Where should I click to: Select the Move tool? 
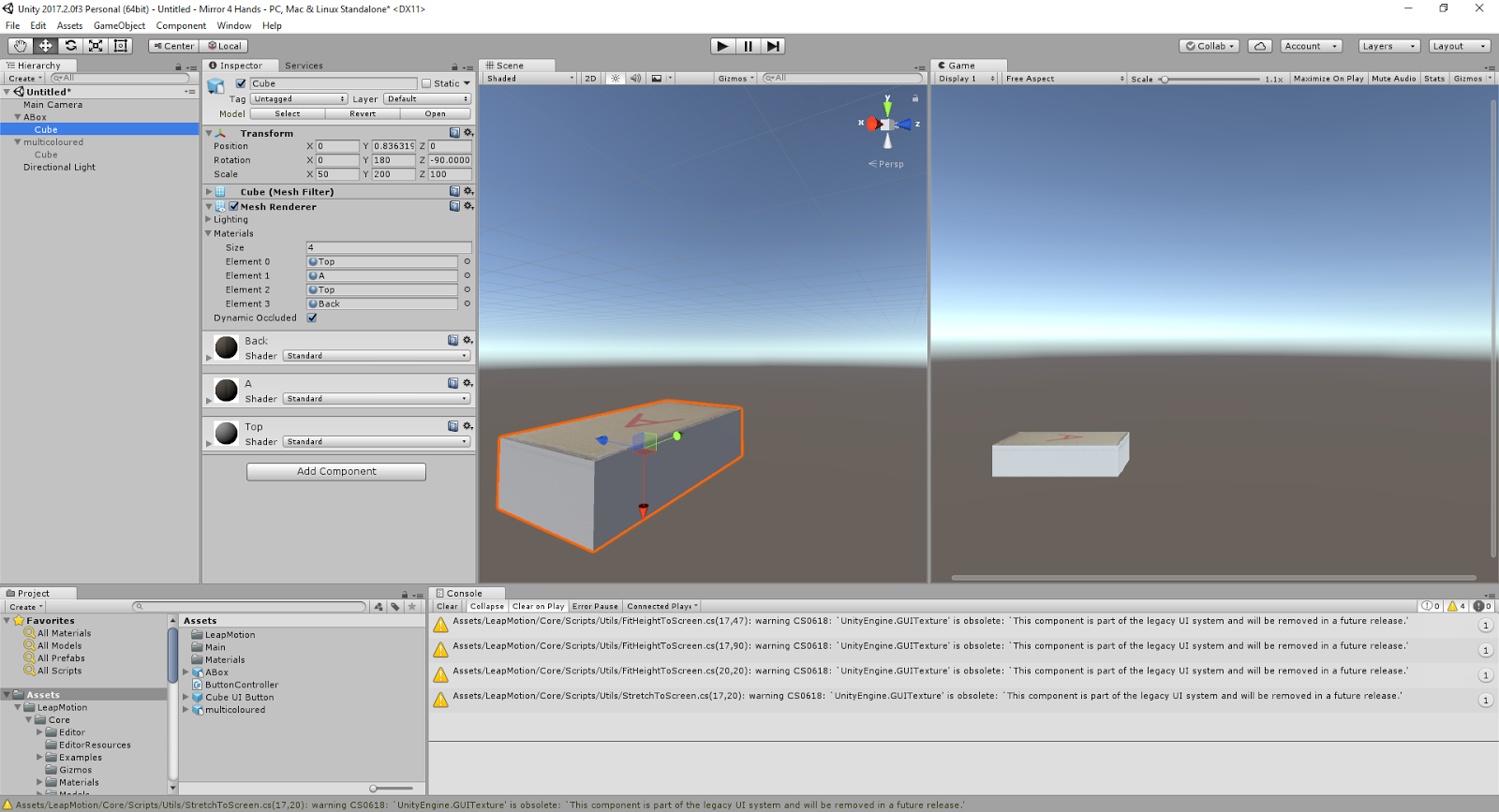pyautogui.click(x=45, y=46)
